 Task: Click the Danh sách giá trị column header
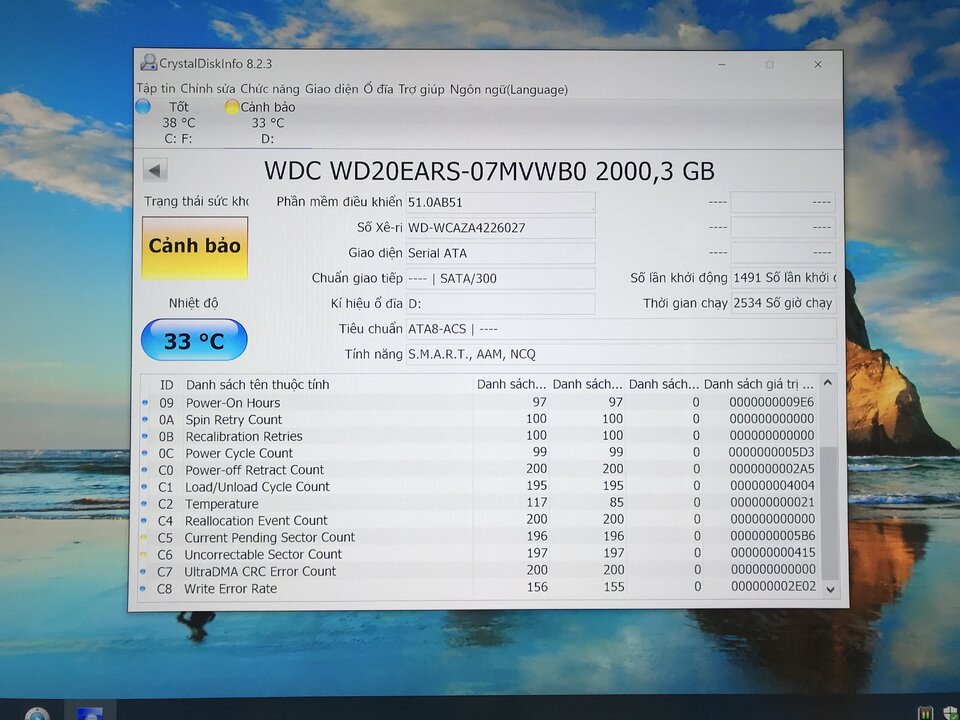(759, 384)
